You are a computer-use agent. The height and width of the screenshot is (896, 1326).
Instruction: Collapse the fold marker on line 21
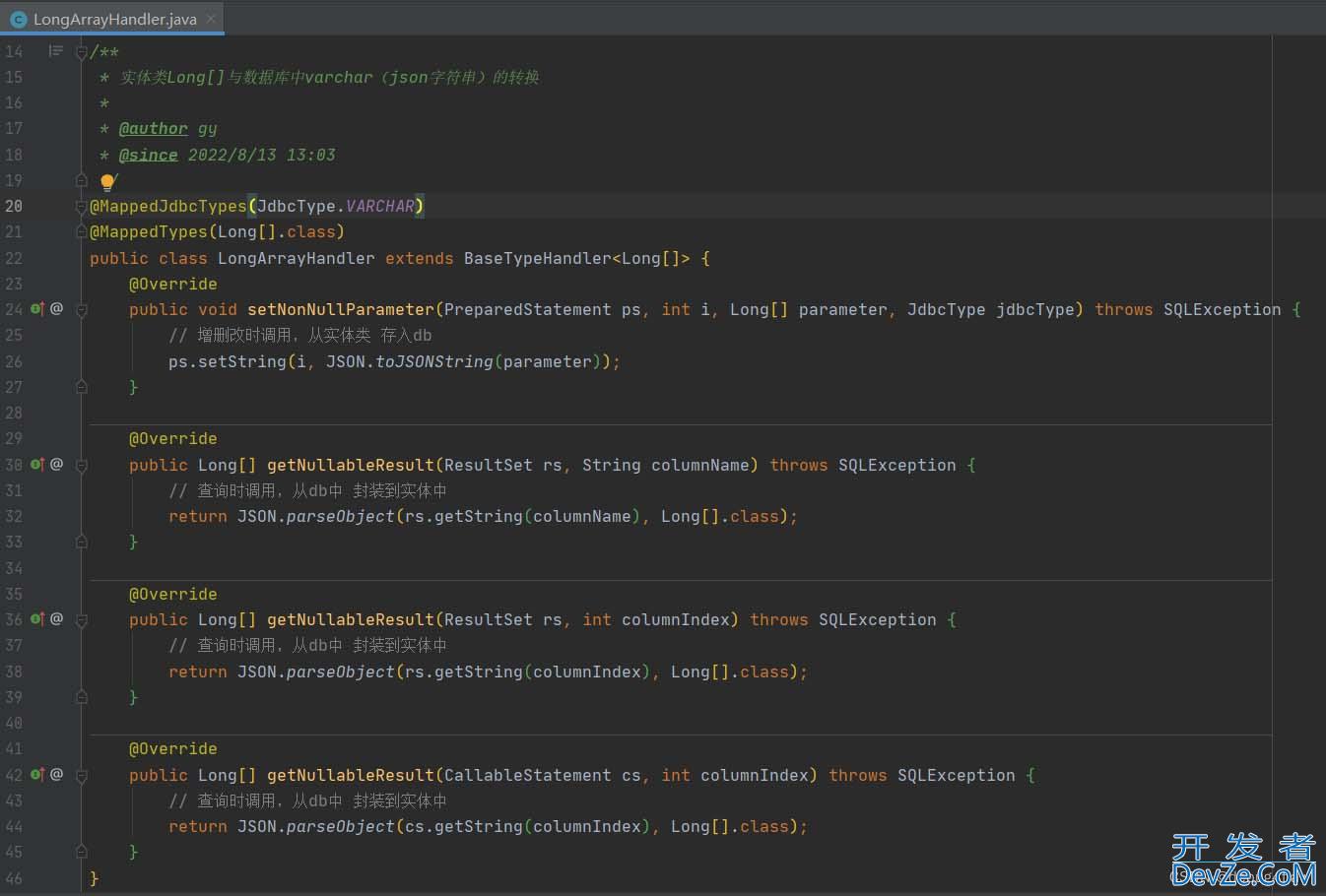[x=82, y=232]
